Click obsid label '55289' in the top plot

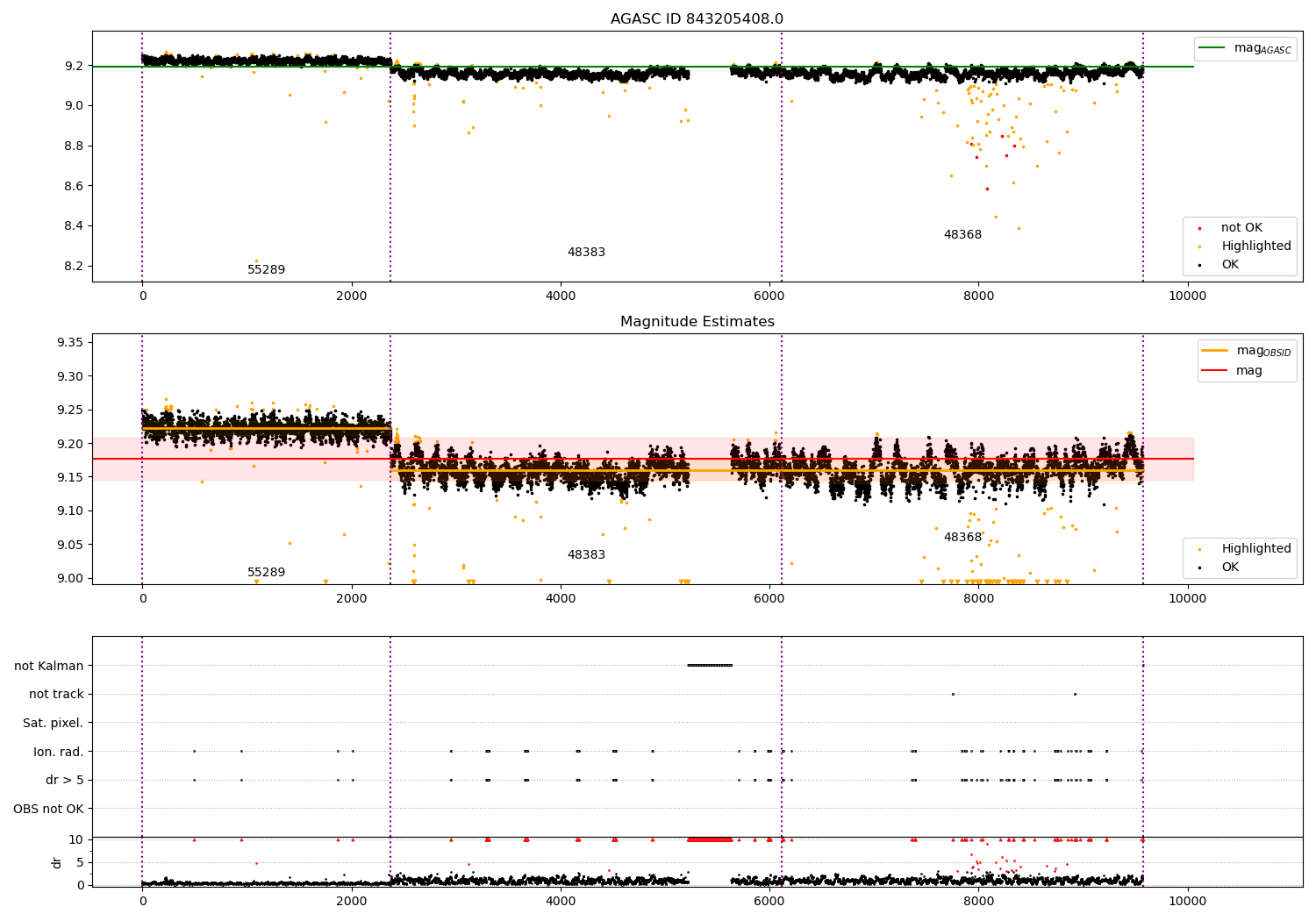click(266, 270)
